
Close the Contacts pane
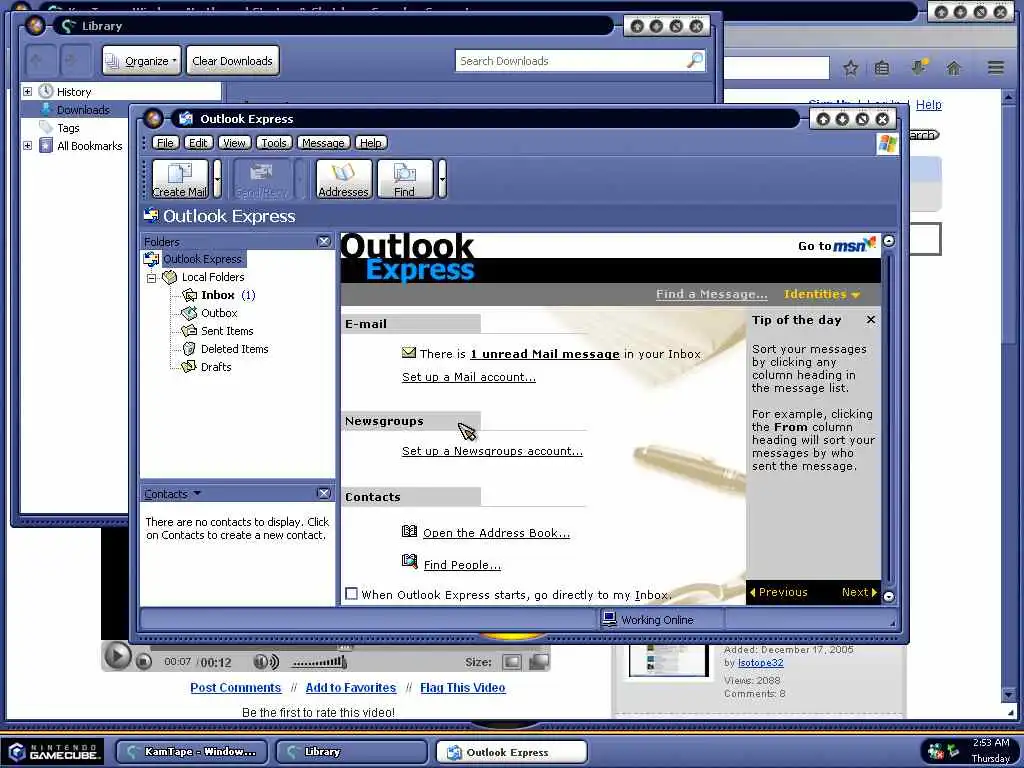(x=323, y=494)
